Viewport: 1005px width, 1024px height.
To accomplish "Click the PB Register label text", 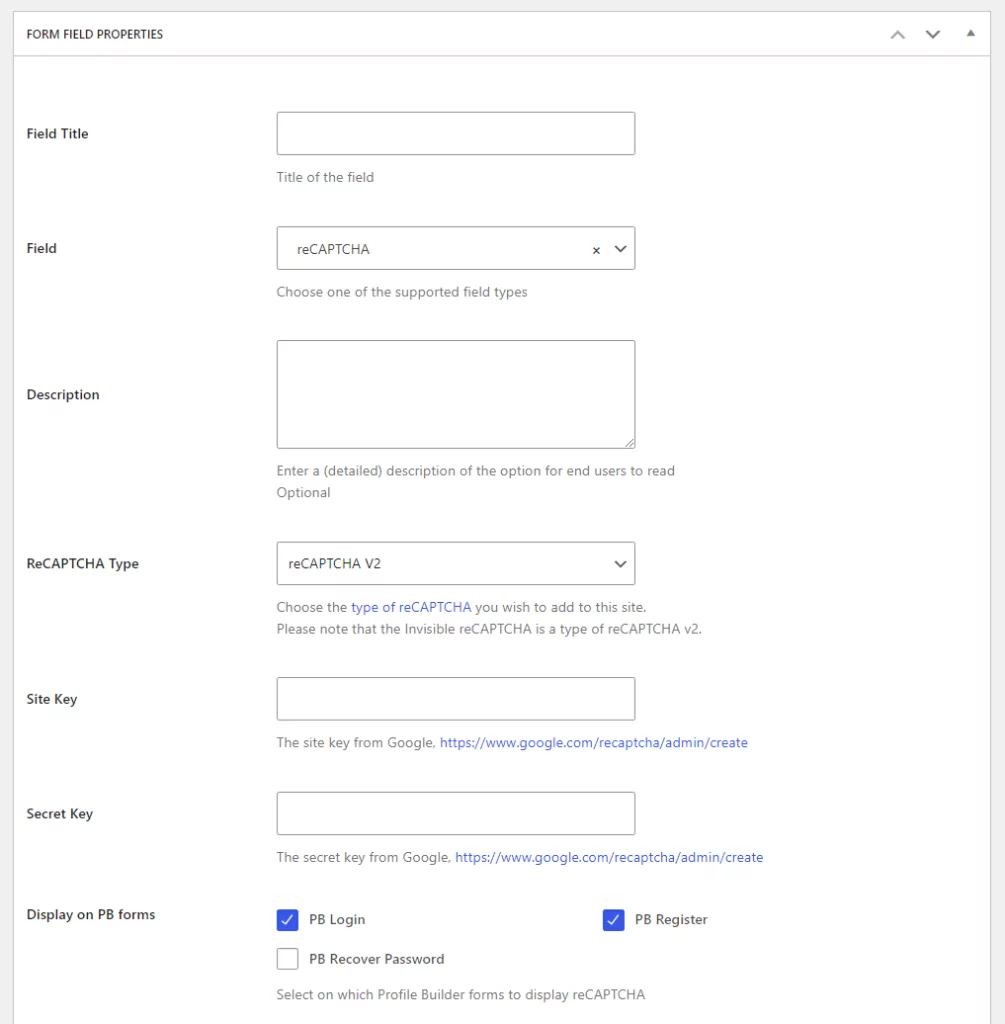I will click(671, 920).
